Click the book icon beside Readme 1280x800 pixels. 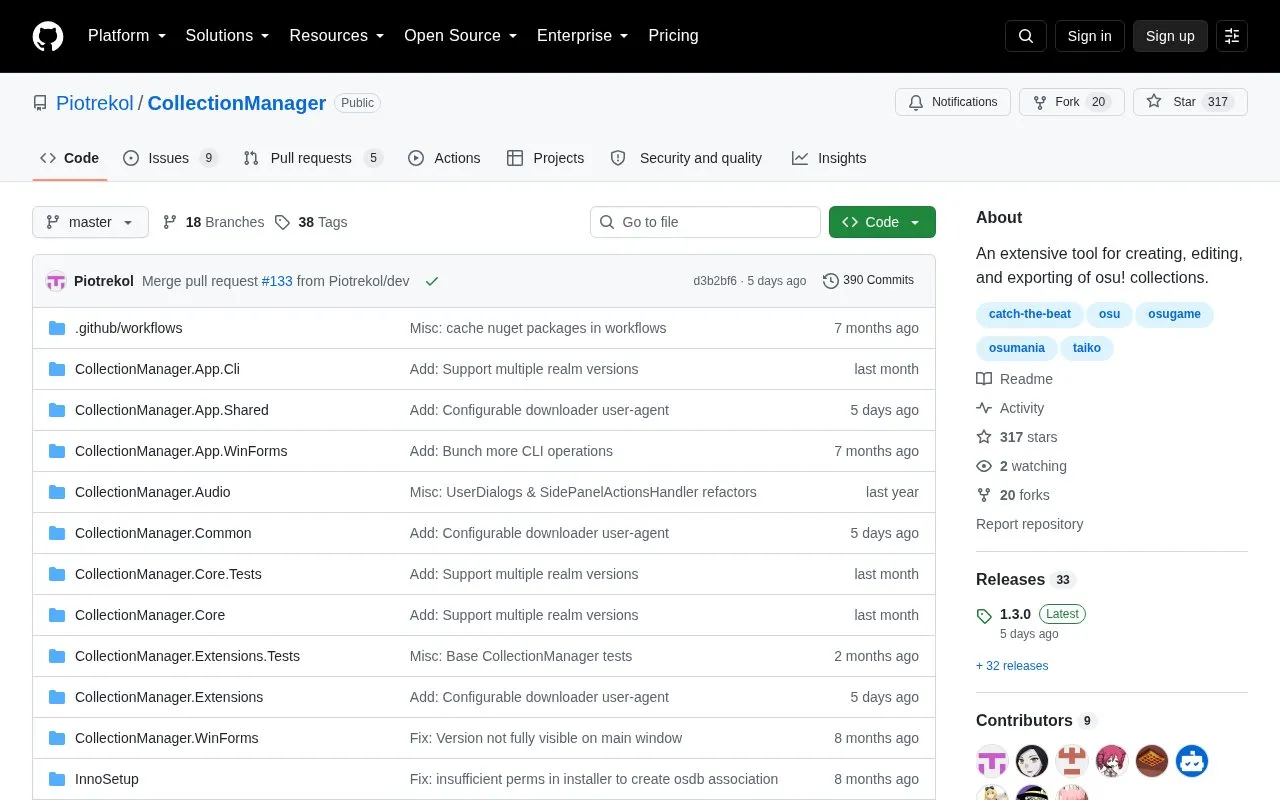tap(984, 379)
